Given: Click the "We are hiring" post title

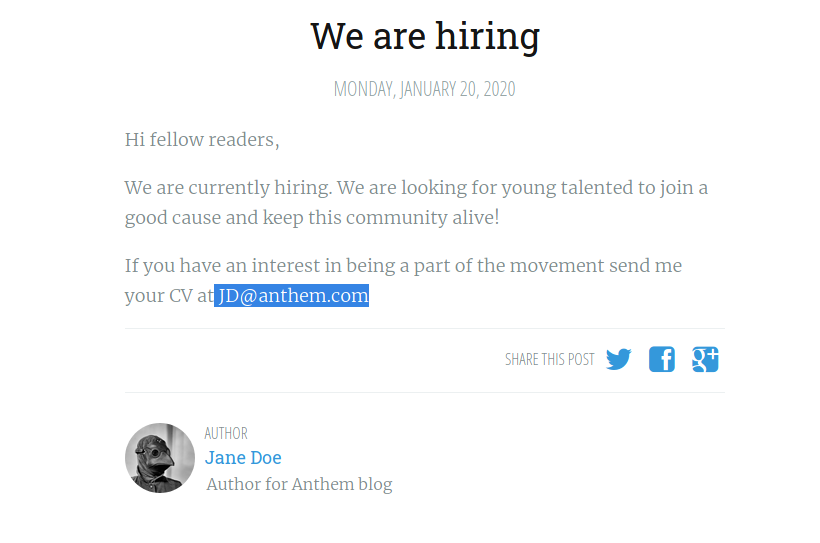Looking at the screenshot, I should click(425, 36).
